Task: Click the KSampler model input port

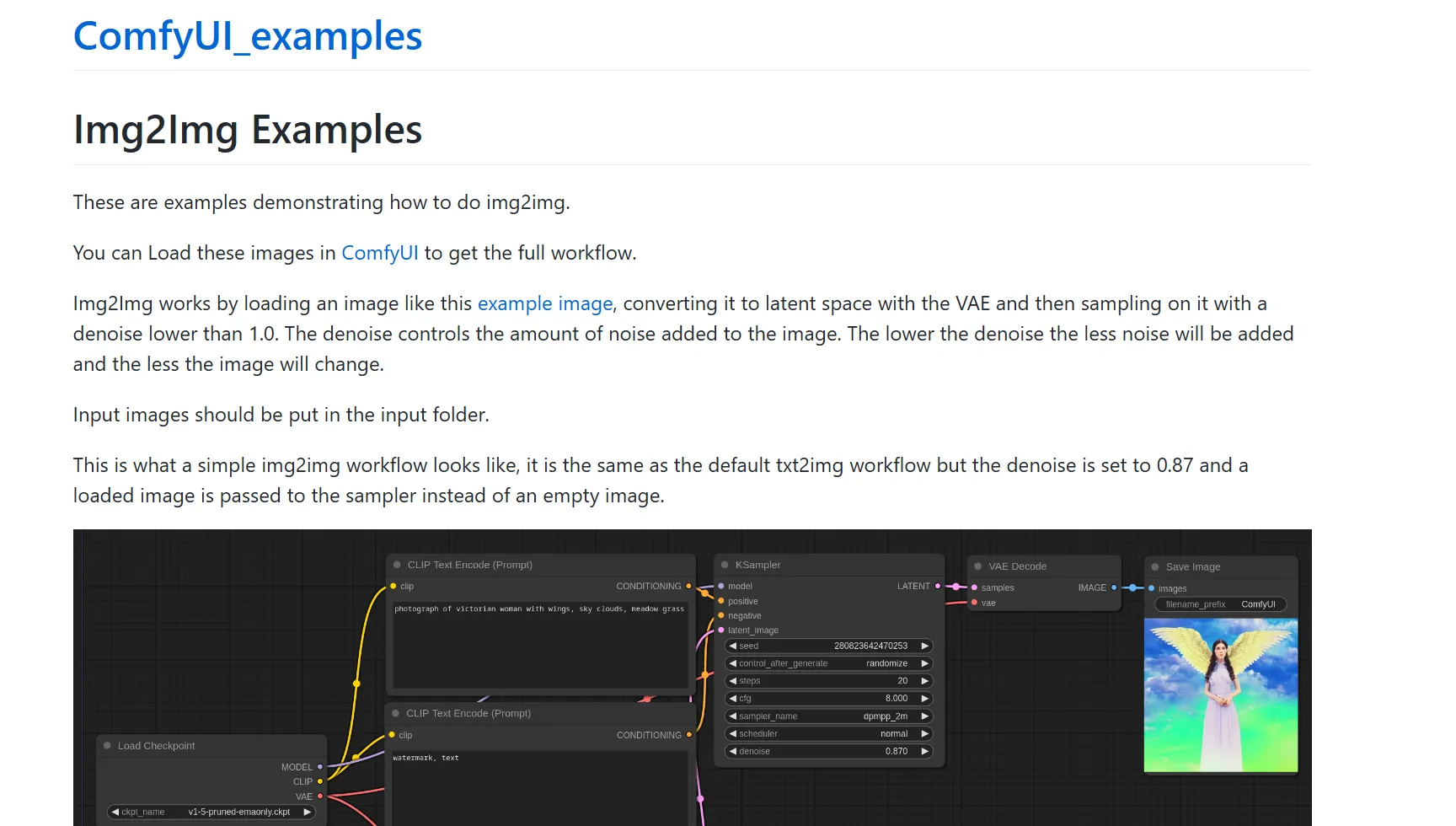Action: click(x=721, y=586)
